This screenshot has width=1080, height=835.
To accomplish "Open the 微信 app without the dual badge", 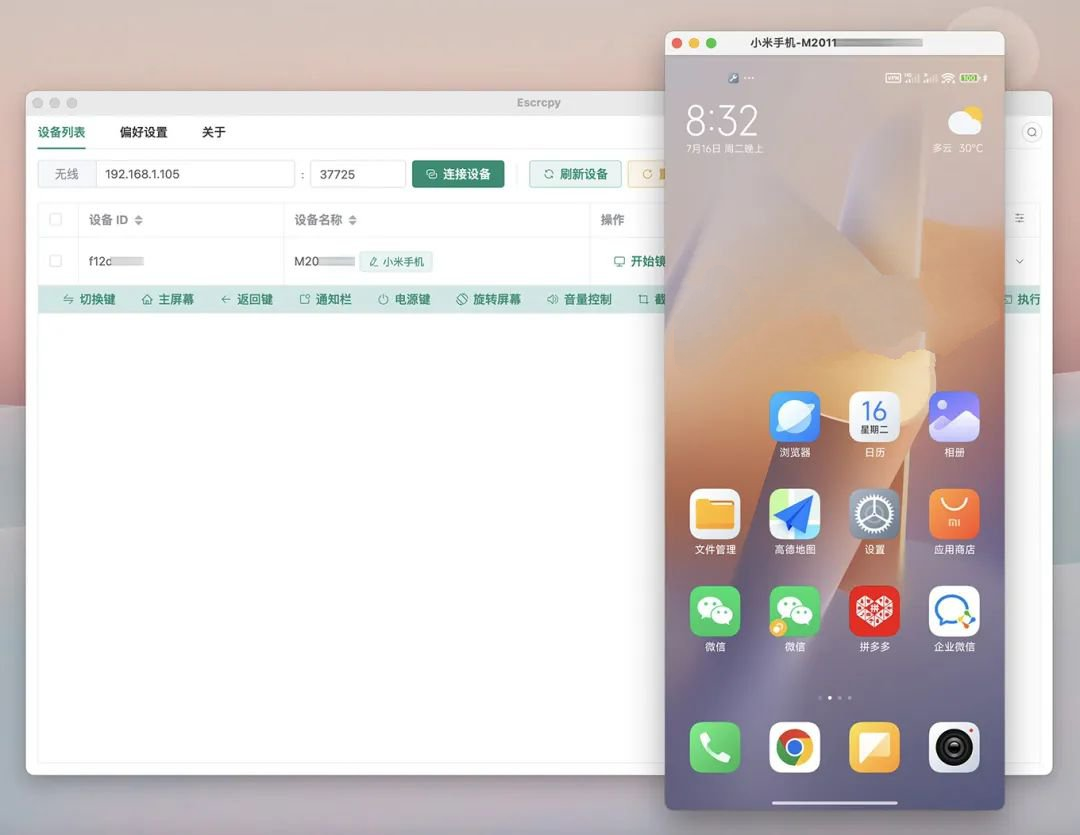I will coord(715,611).
